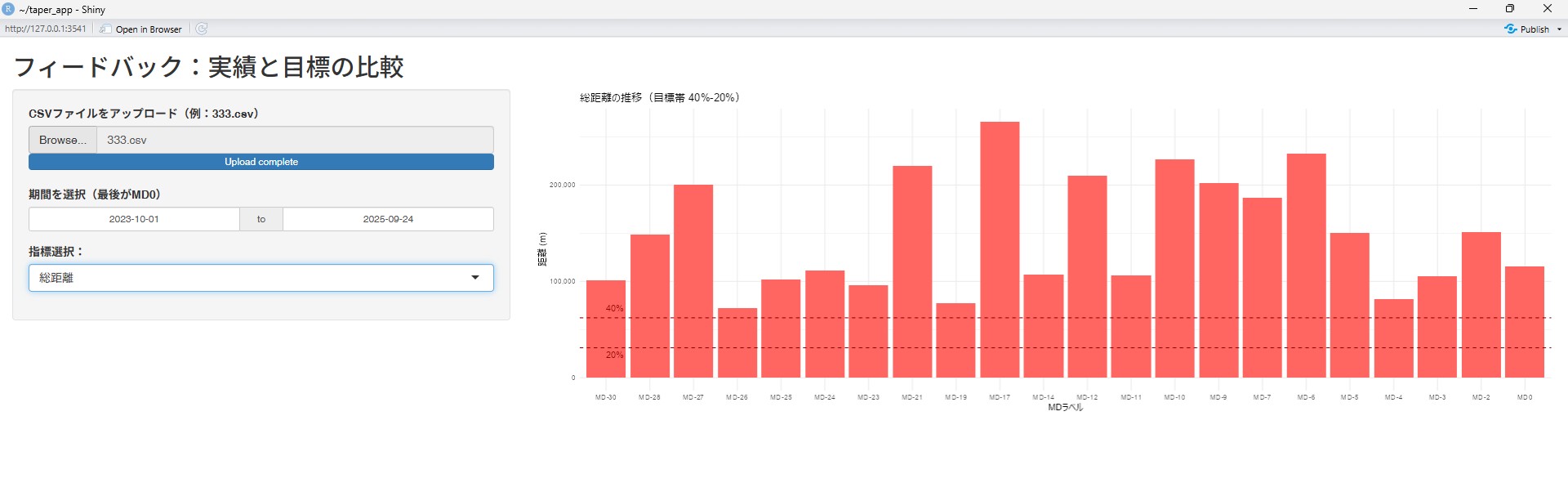
Task: Click the Publish text button
Action: click(x=1535, y=29)
